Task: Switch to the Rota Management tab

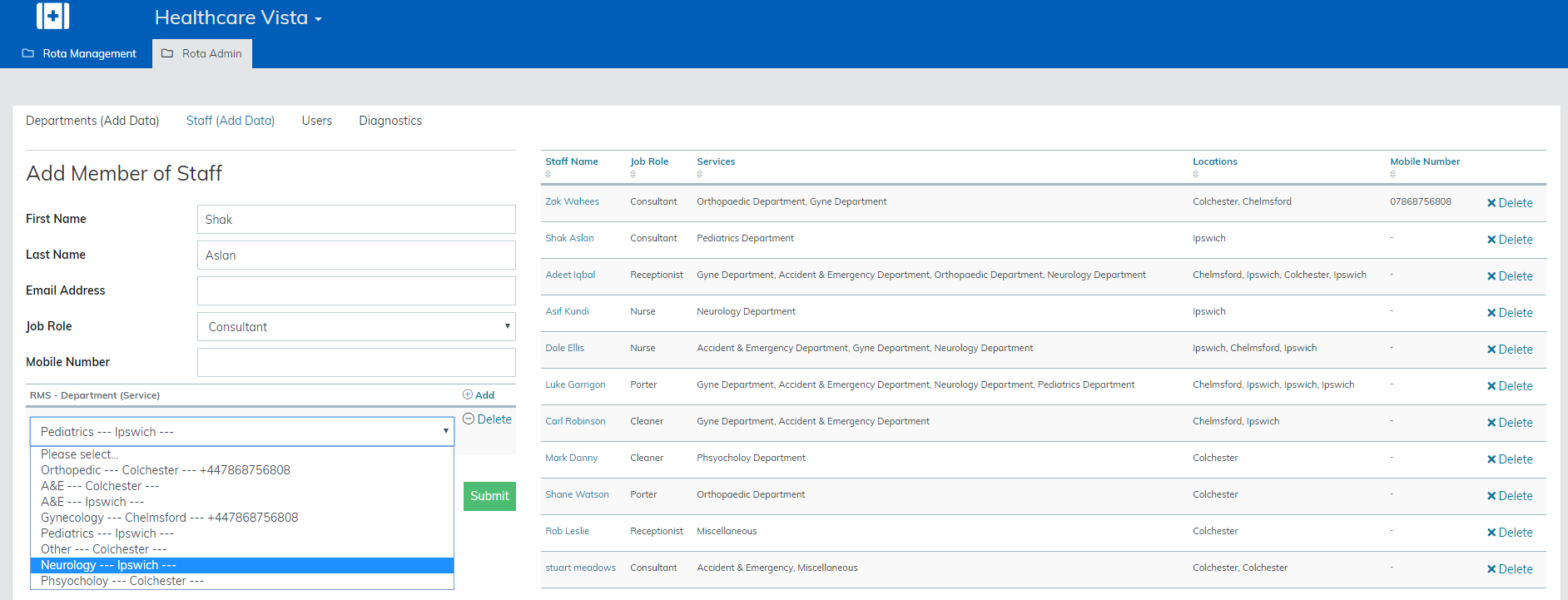Action: coord(79,53)
